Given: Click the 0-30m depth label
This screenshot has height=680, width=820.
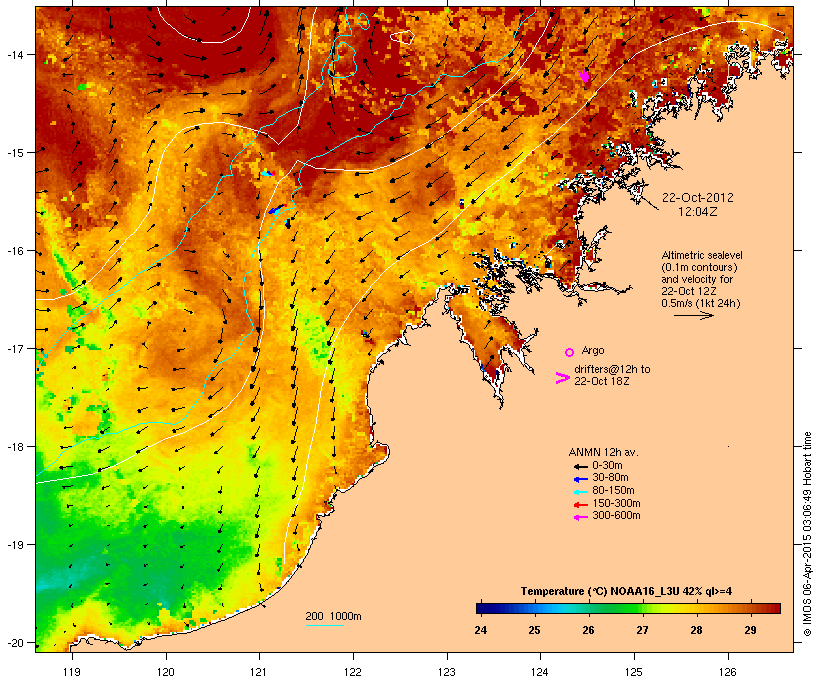Looking at the screenshot, I should pyautogui.click(x=607, y=466).
